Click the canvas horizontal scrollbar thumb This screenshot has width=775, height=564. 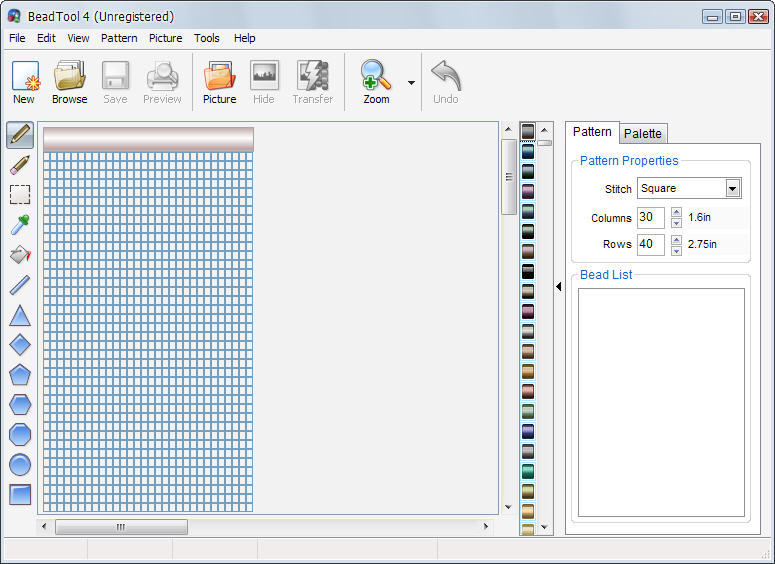click(x=121, y=527)
